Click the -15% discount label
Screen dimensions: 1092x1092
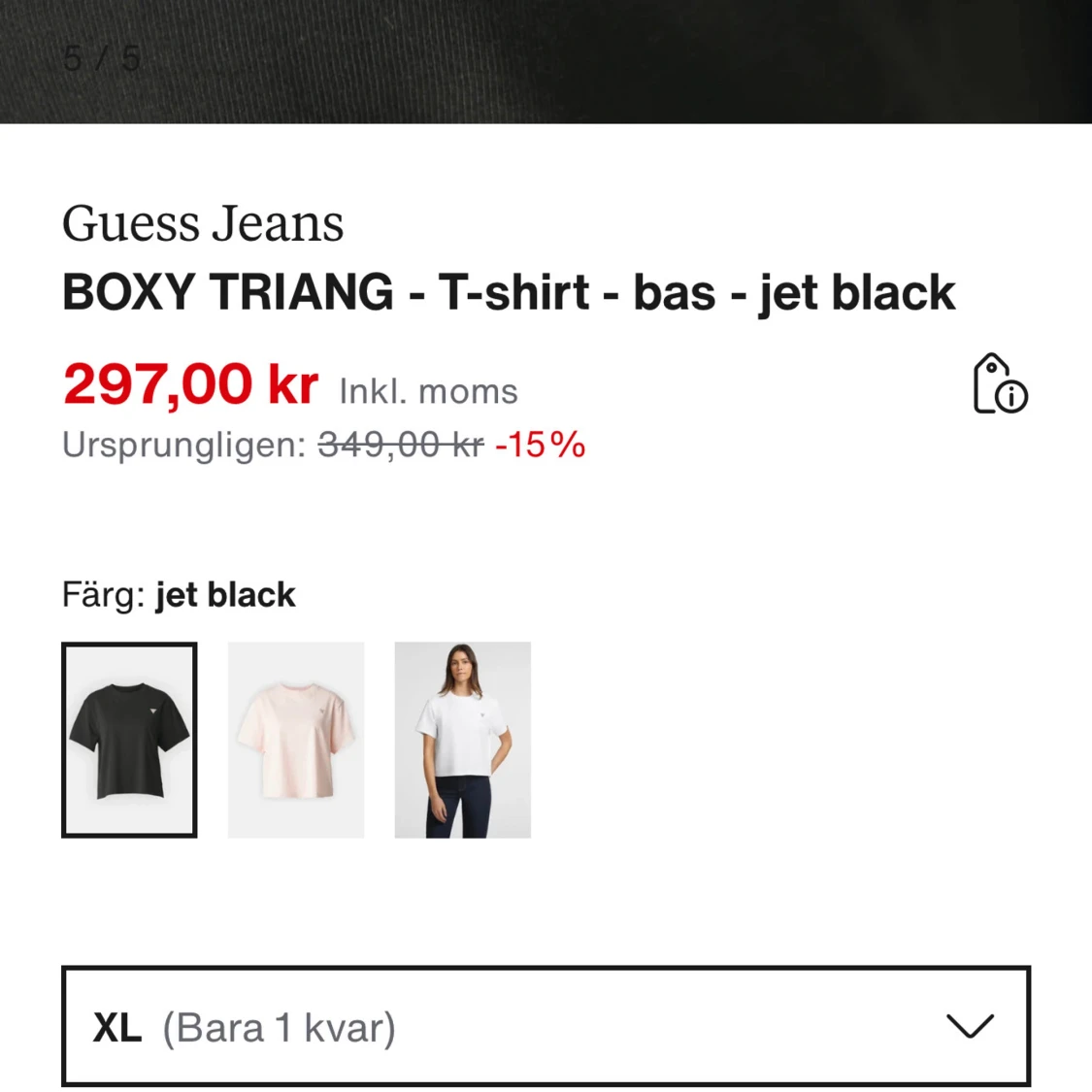pos(541,445)
